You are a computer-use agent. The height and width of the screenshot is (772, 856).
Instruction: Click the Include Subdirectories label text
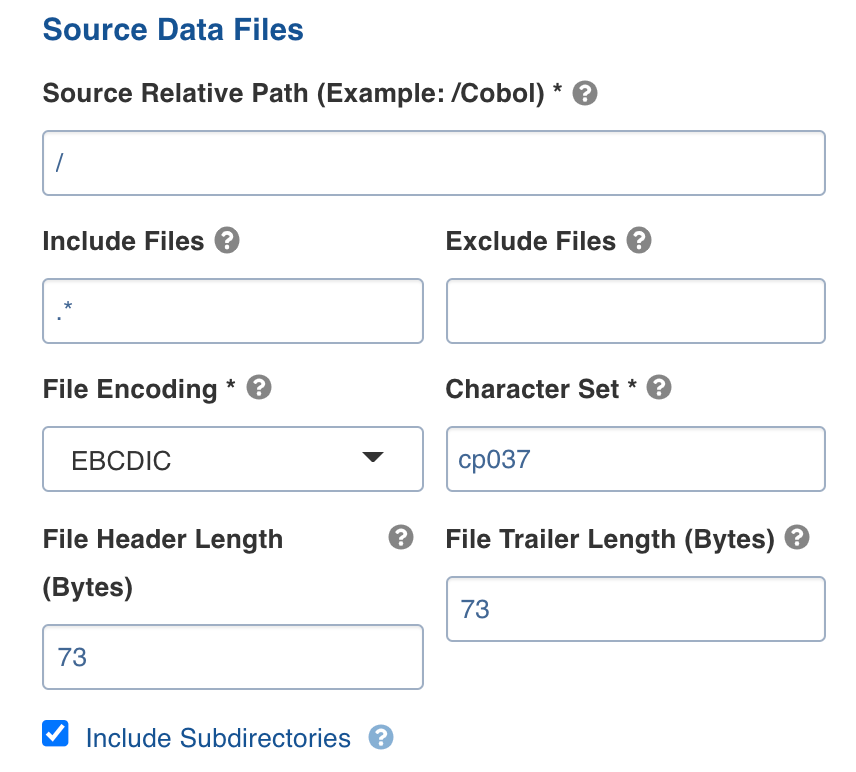218,739
